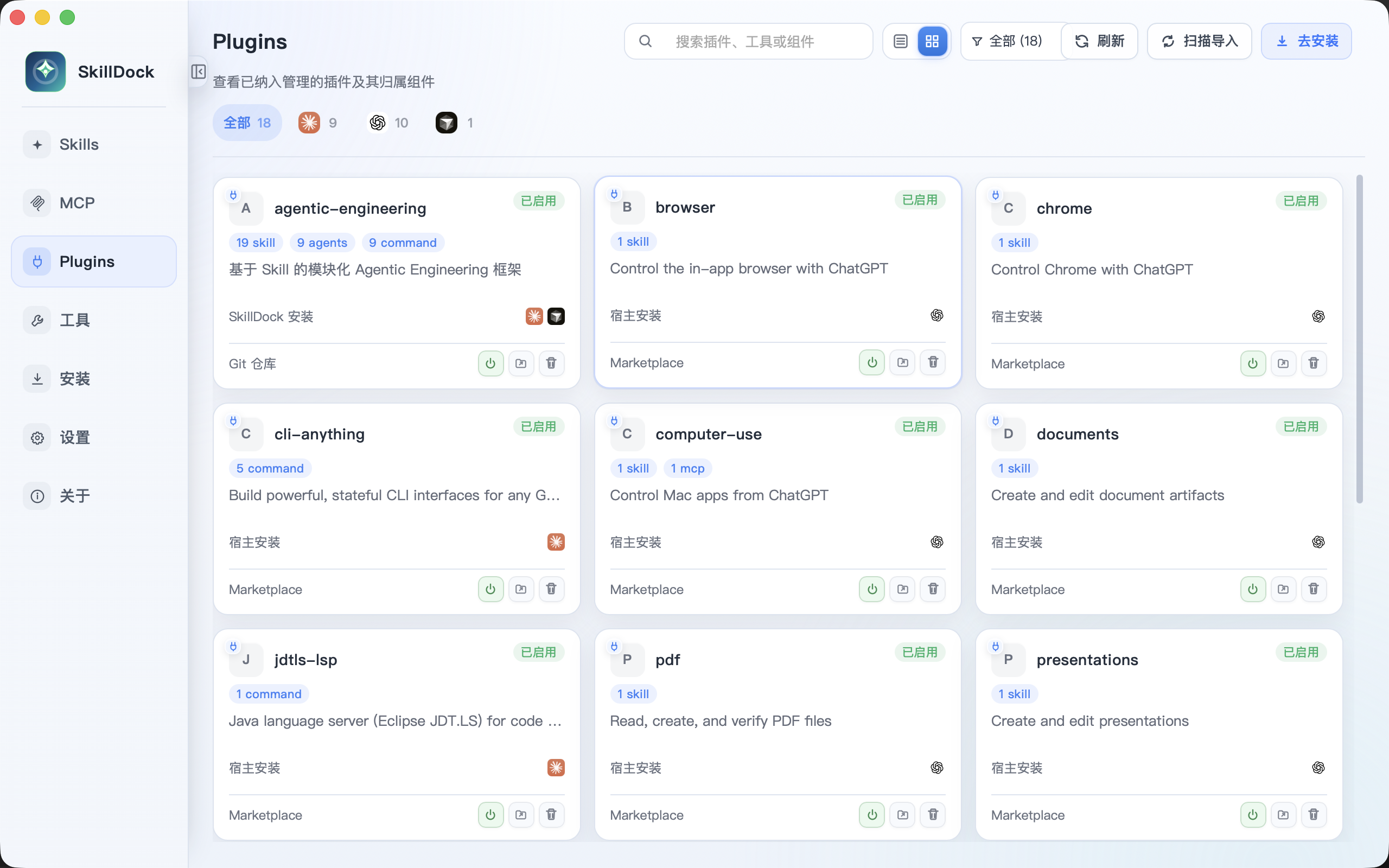Delete the presentations plugin
This screenshot has height=868, width=1389.
pyautogui.click(x=1314, y=815)
